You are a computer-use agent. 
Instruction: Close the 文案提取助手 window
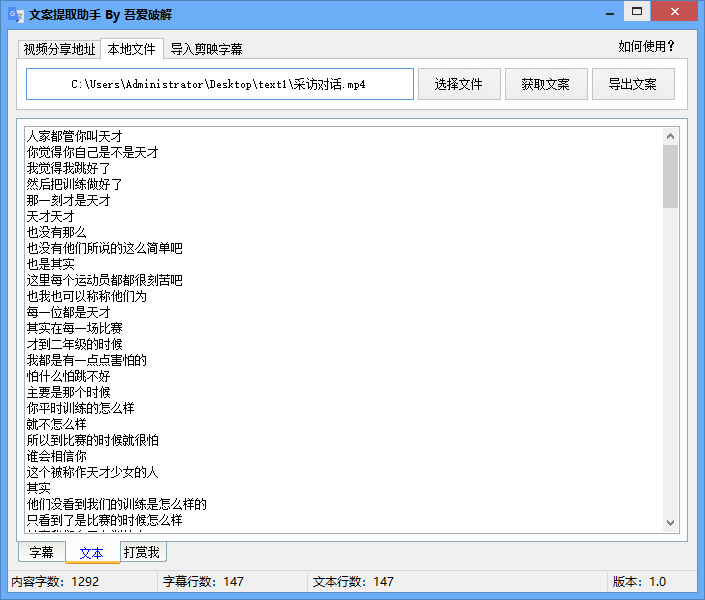[x=676, y=11]
